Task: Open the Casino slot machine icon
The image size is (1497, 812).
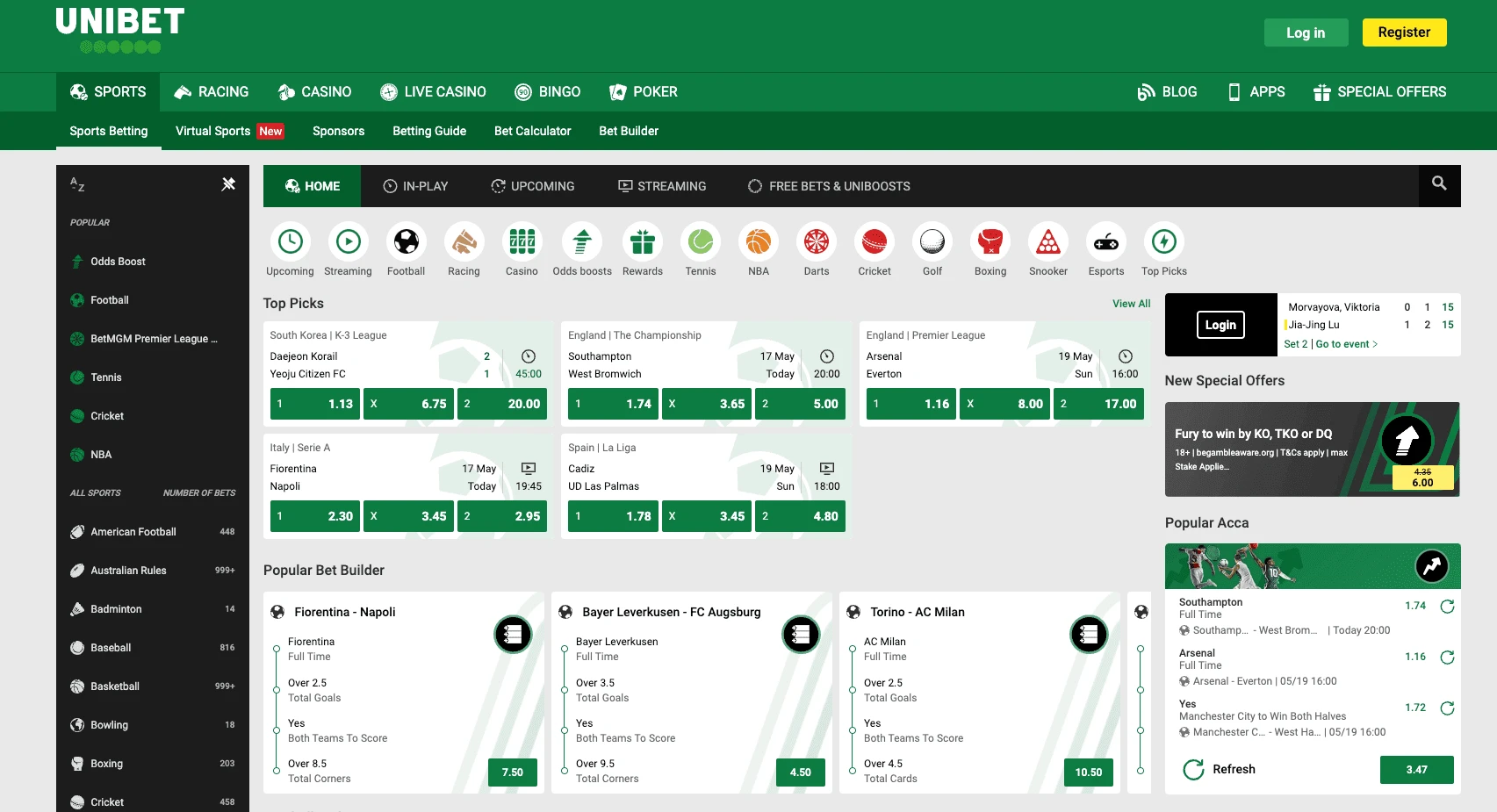Action: (x=522, y=241)
